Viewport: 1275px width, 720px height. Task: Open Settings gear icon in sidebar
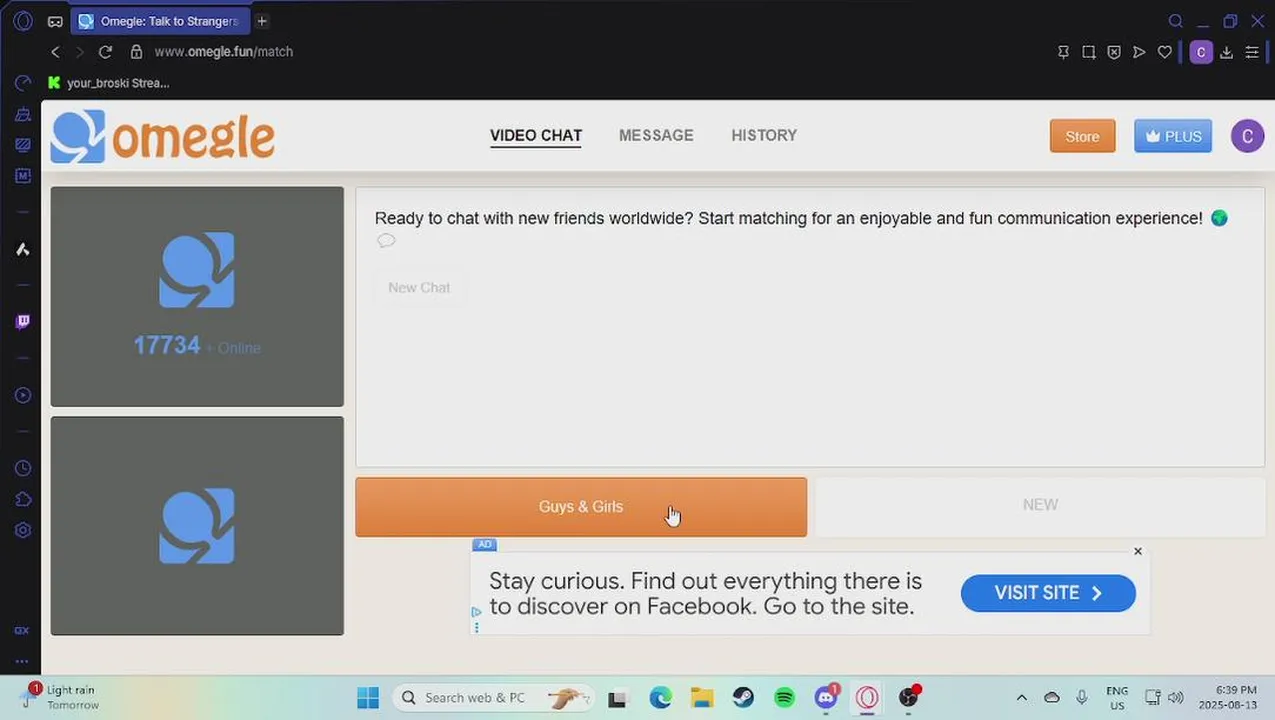tap(23, 530)
